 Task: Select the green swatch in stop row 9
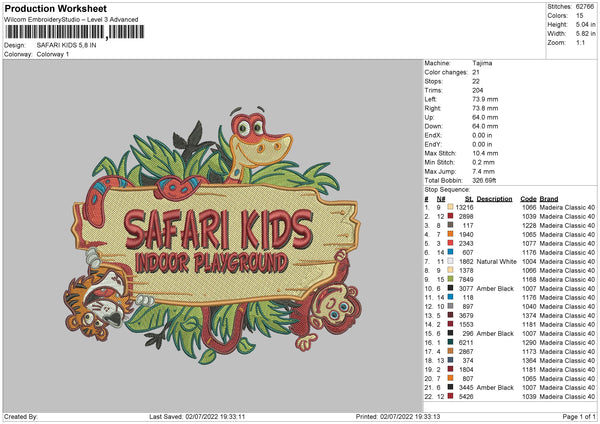point(450,279)
